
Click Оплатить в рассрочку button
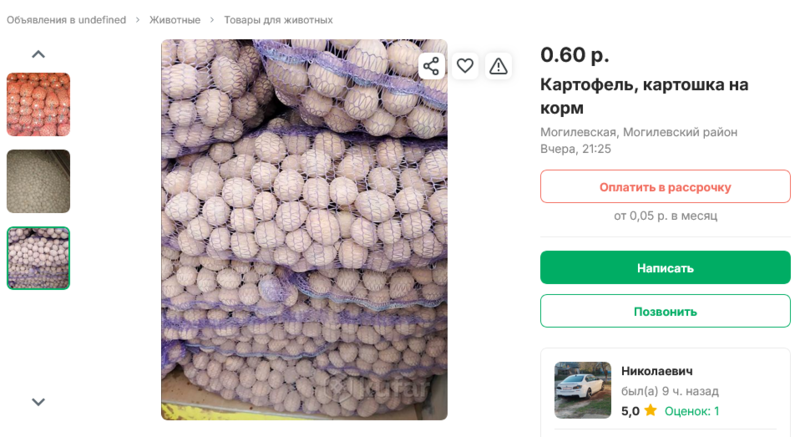tap(665, 187)
